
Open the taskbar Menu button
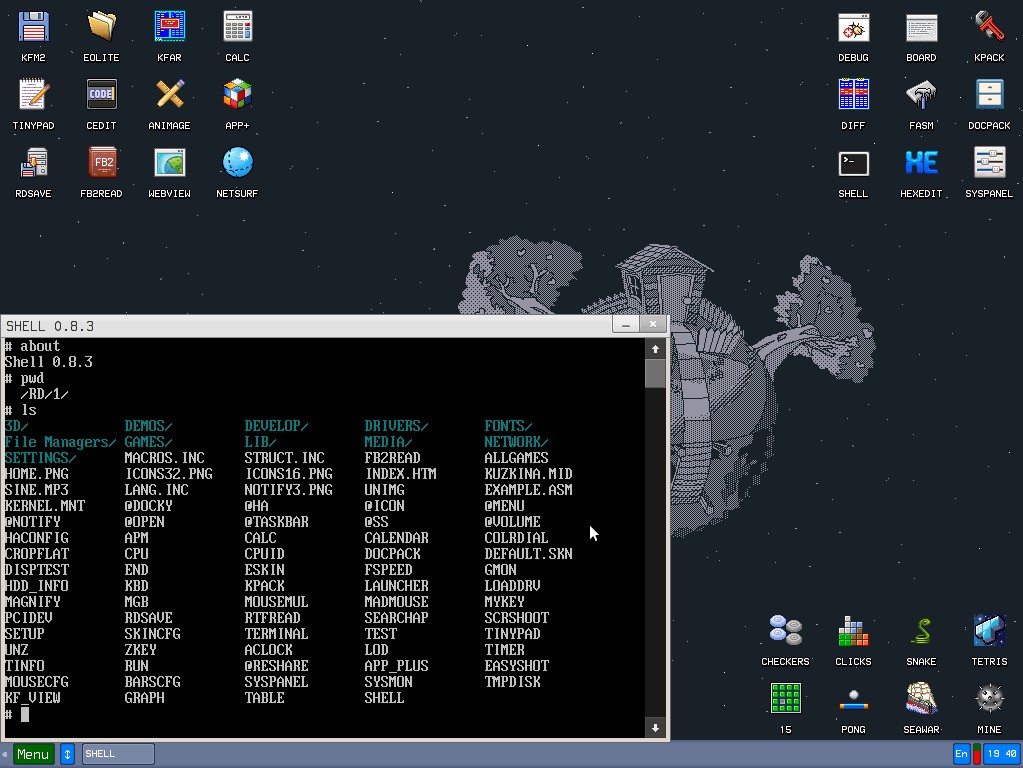(31, 754)
